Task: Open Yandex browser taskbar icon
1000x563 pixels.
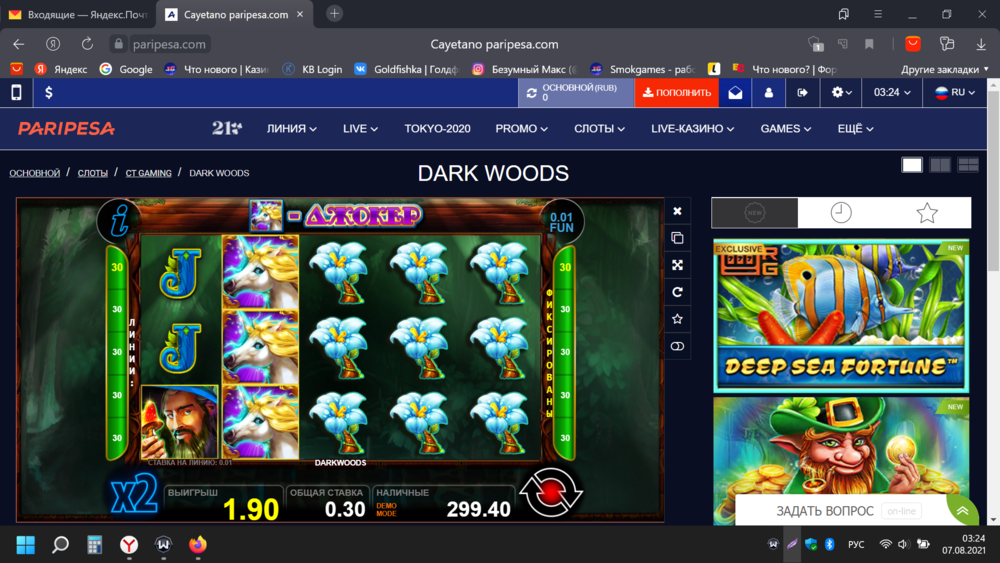Action: [129, 545]
